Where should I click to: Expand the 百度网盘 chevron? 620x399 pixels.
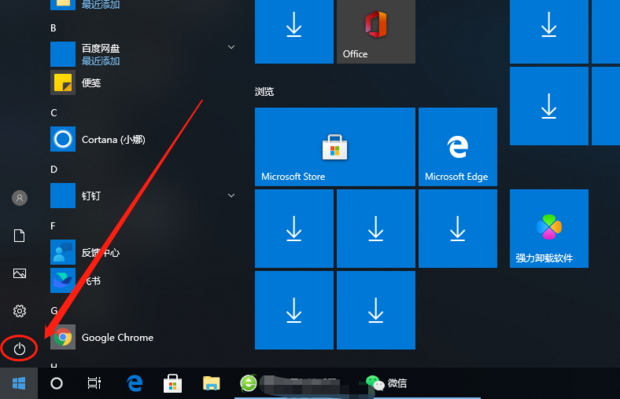point(231,47)
